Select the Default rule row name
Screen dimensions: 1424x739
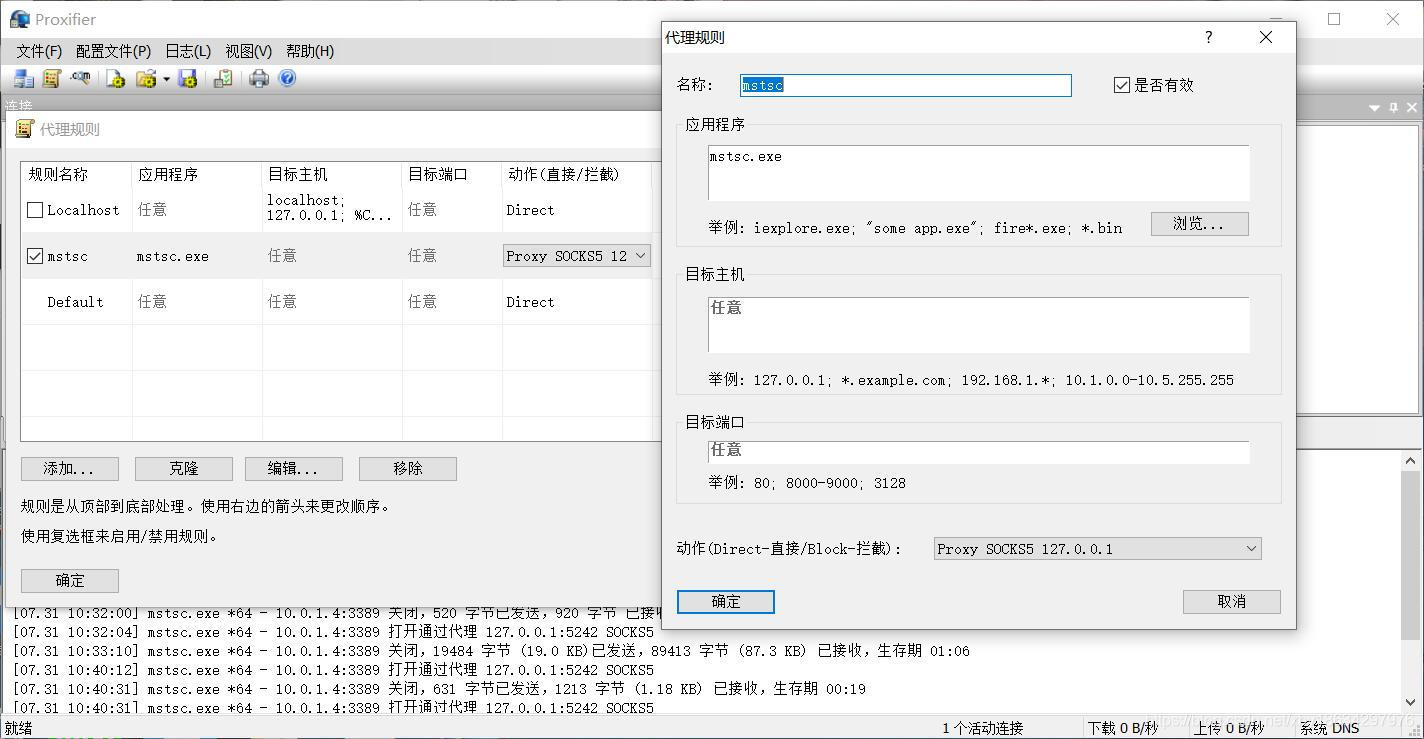pos(75,302)
